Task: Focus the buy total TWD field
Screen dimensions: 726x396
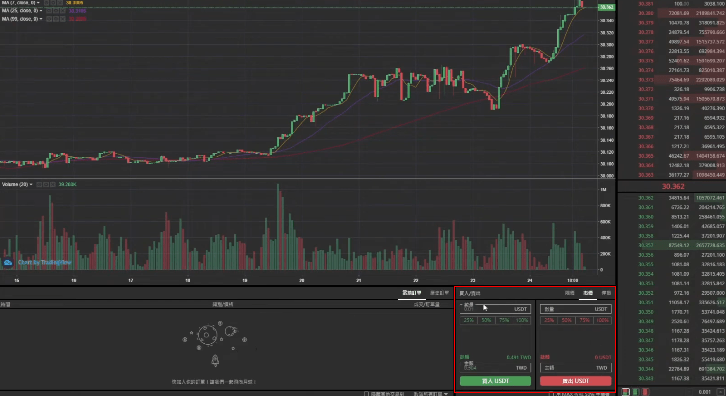Action: 495,367
